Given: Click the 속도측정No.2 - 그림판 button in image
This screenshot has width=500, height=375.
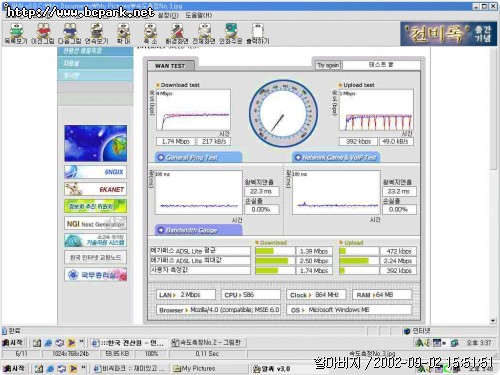Looking at the screenshot, I should 208,342.
